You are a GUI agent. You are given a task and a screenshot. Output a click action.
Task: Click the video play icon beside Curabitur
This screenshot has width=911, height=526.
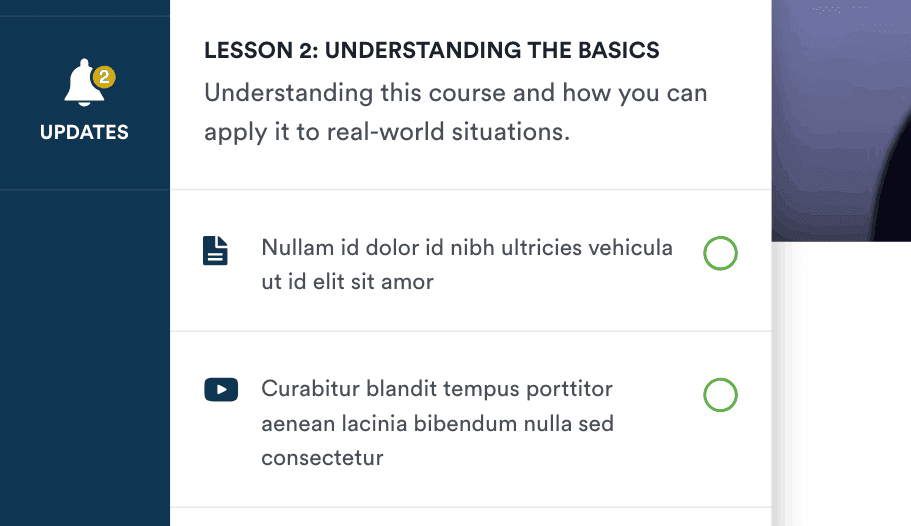click(x=220, y=389)
